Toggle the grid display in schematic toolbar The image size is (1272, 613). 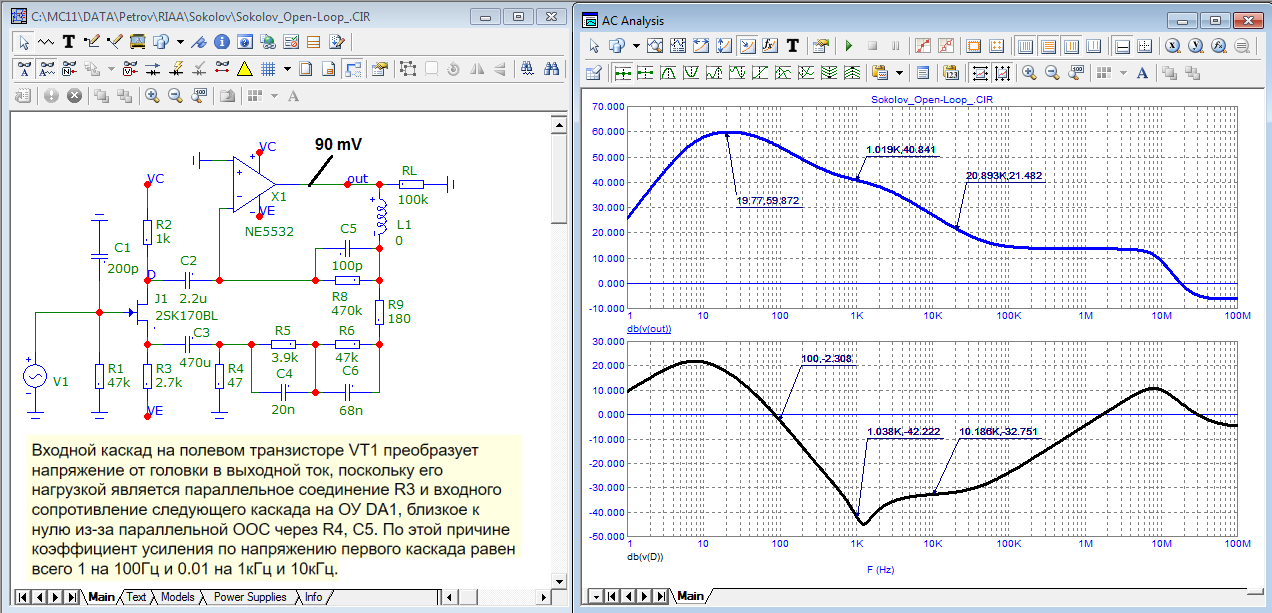tap(267, 69)
